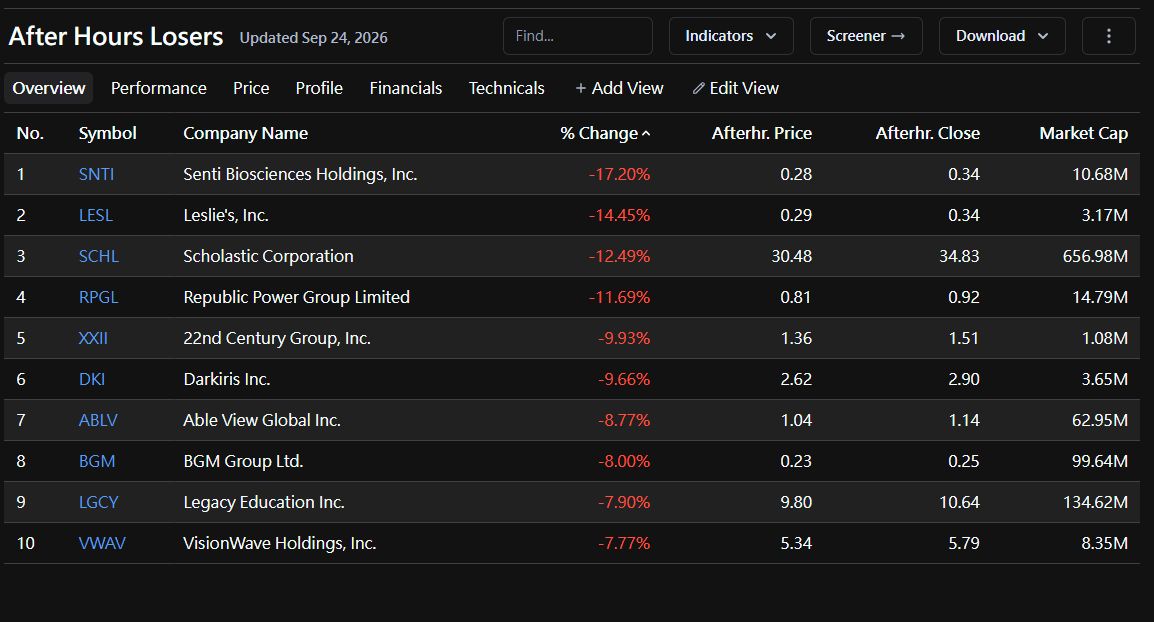Select Leslie's, Inc. company name
Screen dimensions: 1154x622
click(226, 216)
